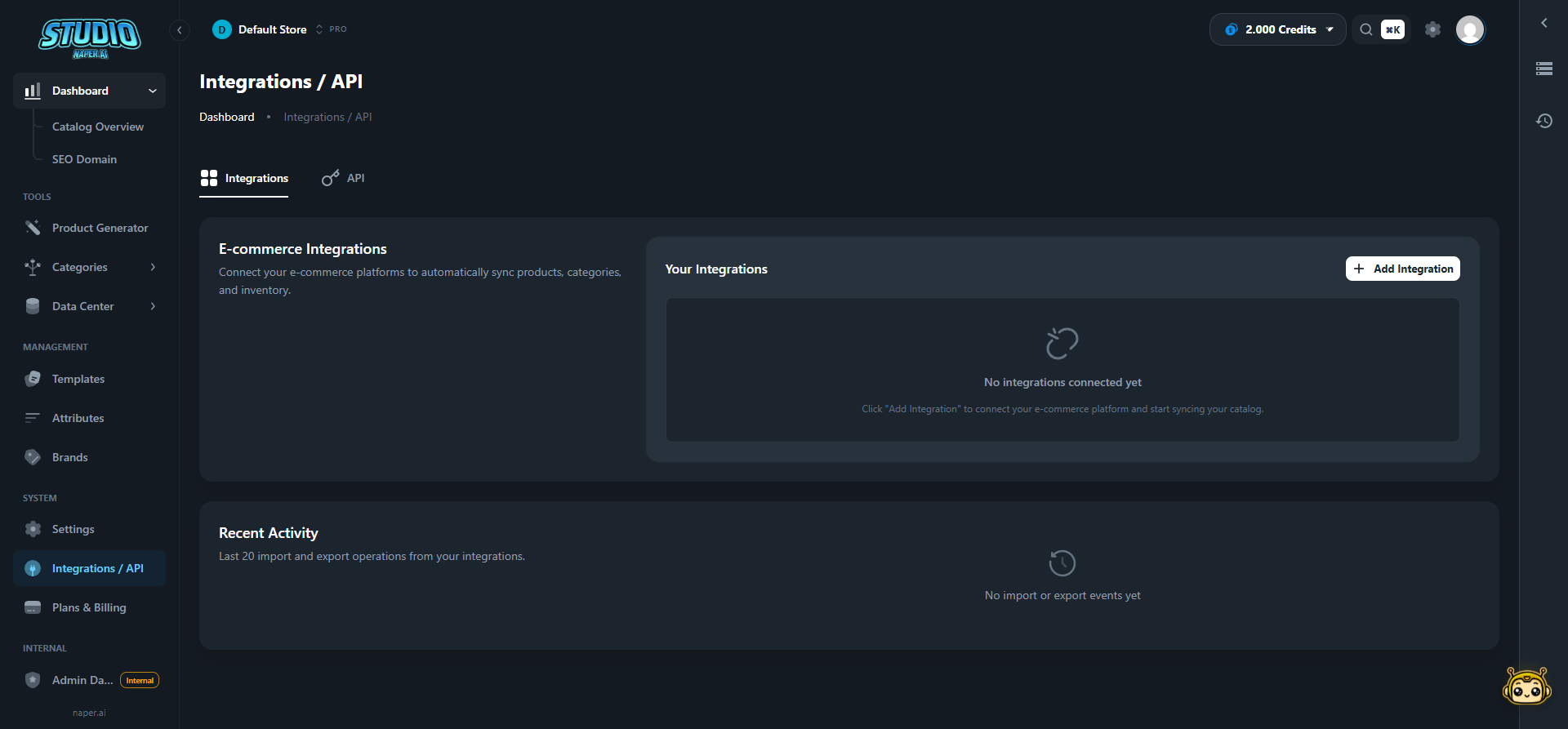
Task: Click the Integrations tab grid icon
Action: click(209, 178)
